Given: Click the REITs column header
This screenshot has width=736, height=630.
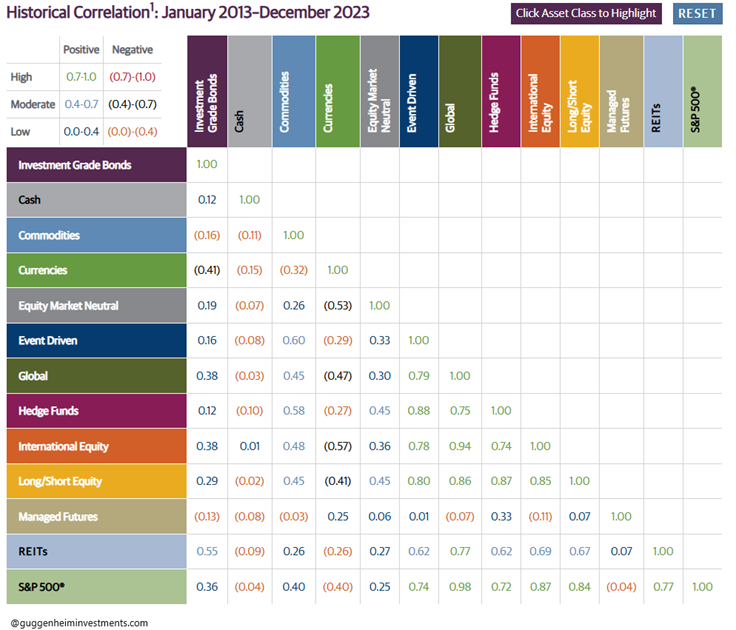Looking at the screenshot, I should click(662, 92).
